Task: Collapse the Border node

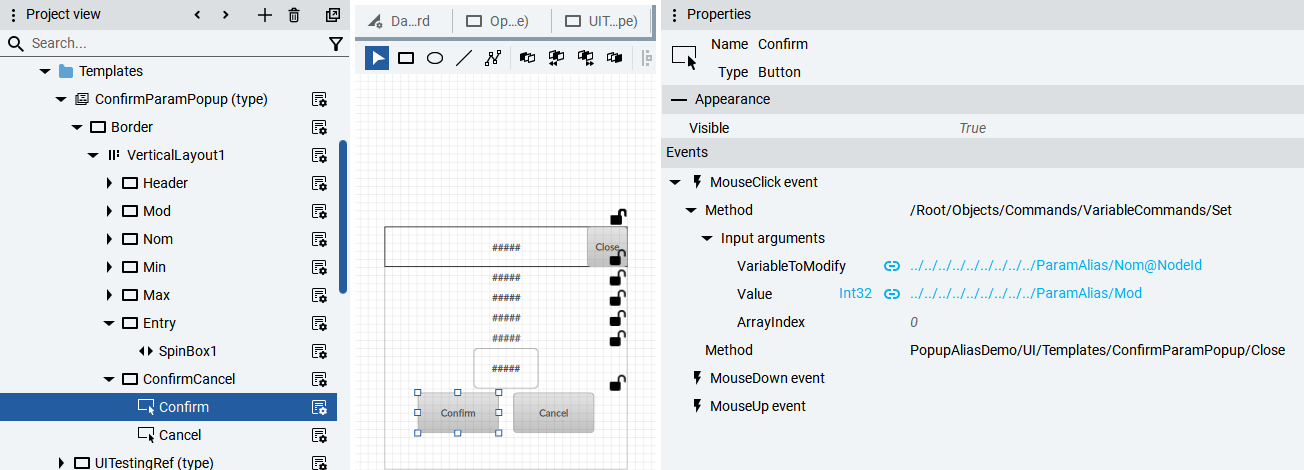Action: tap(76, 127)
